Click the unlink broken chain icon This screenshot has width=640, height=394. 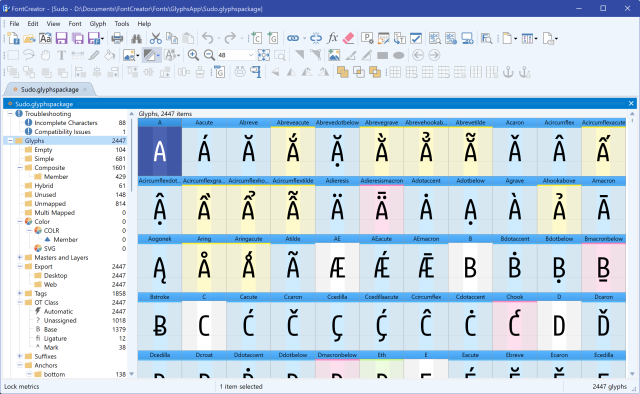(x=316, y=38)
